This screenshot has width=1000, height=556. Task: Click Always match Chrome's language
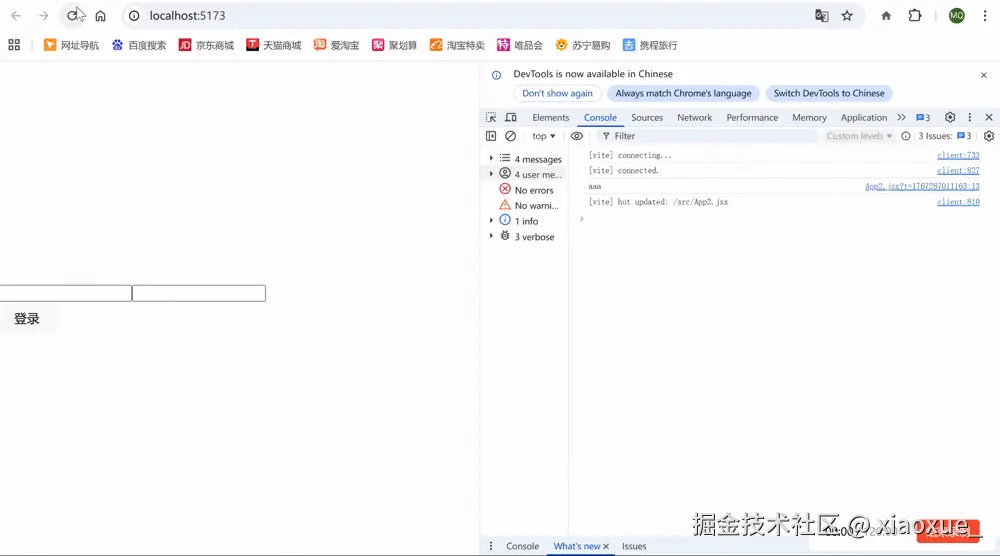683,93
